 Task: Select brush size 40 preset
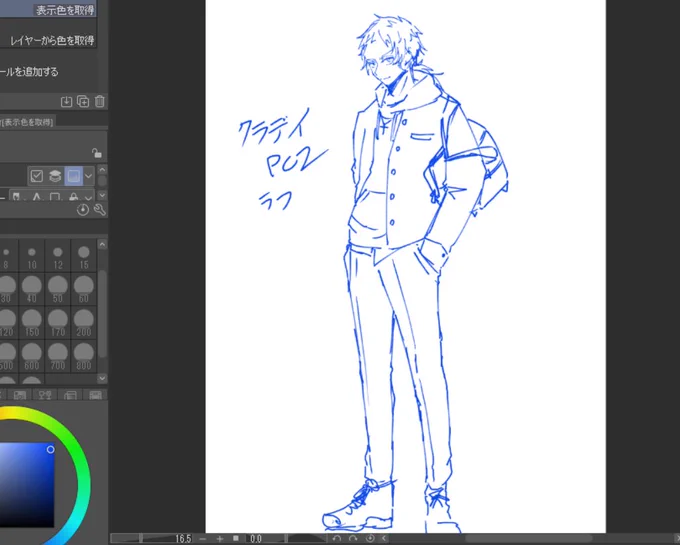(32, 289)
